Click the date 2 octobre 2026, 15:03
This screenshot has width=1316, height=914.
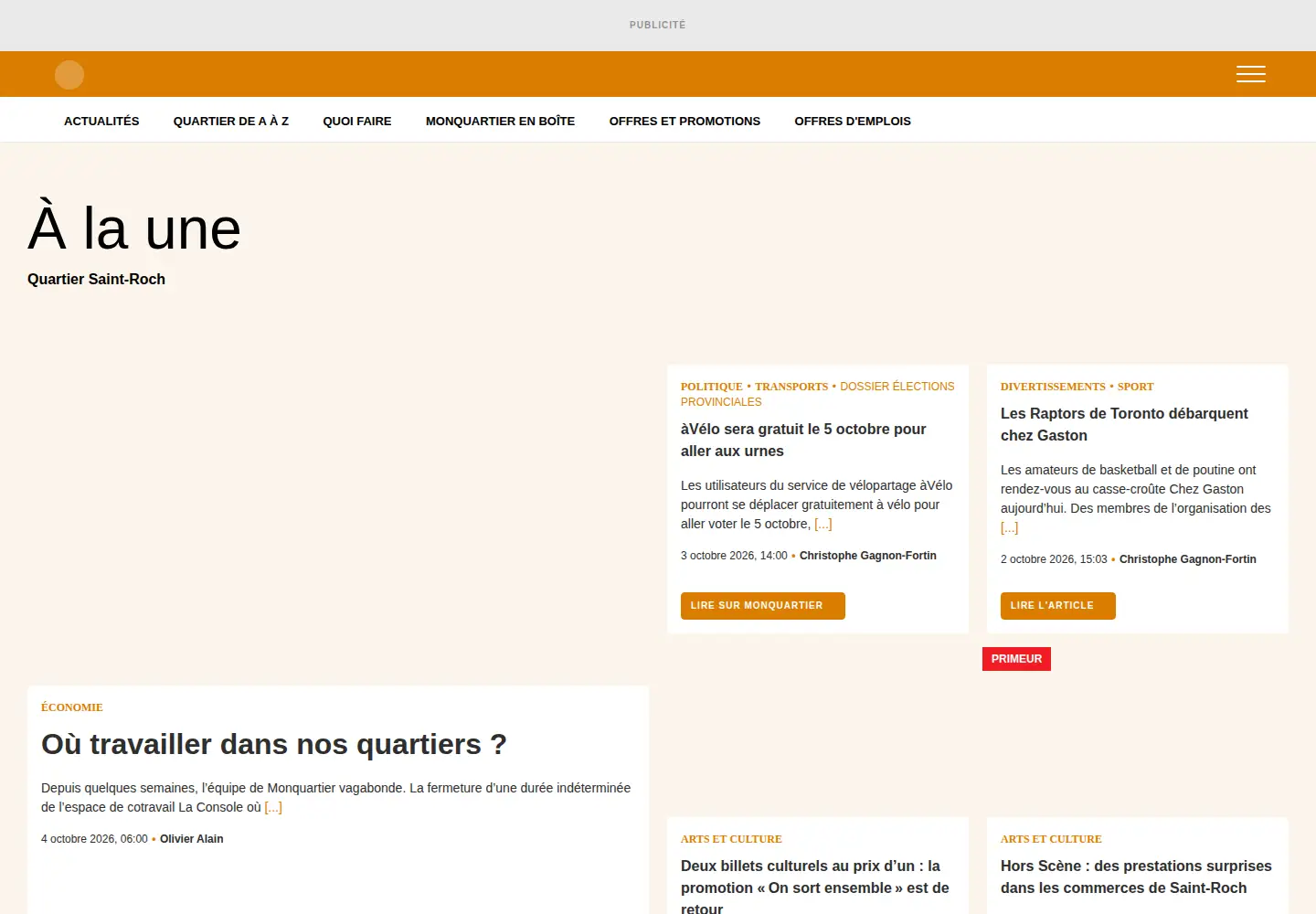(1054, 559)
